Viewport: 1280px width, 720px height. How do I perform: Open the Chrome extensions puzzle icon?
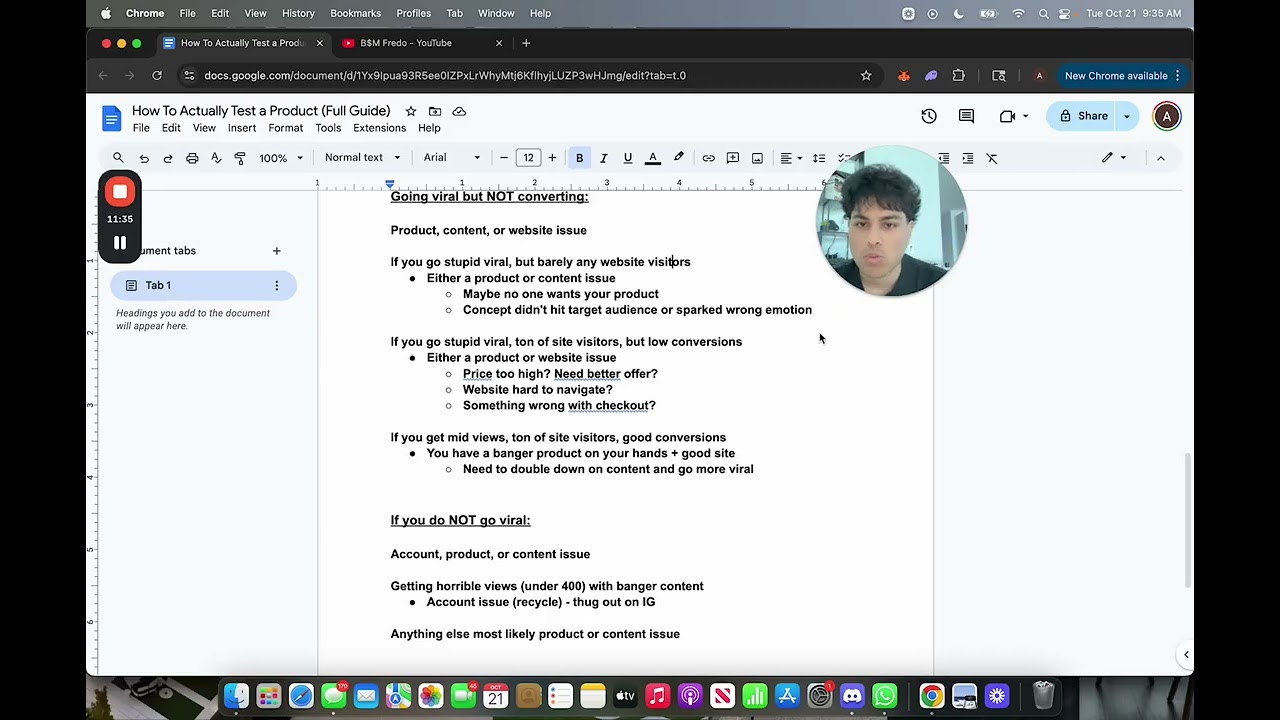(959, 75)
